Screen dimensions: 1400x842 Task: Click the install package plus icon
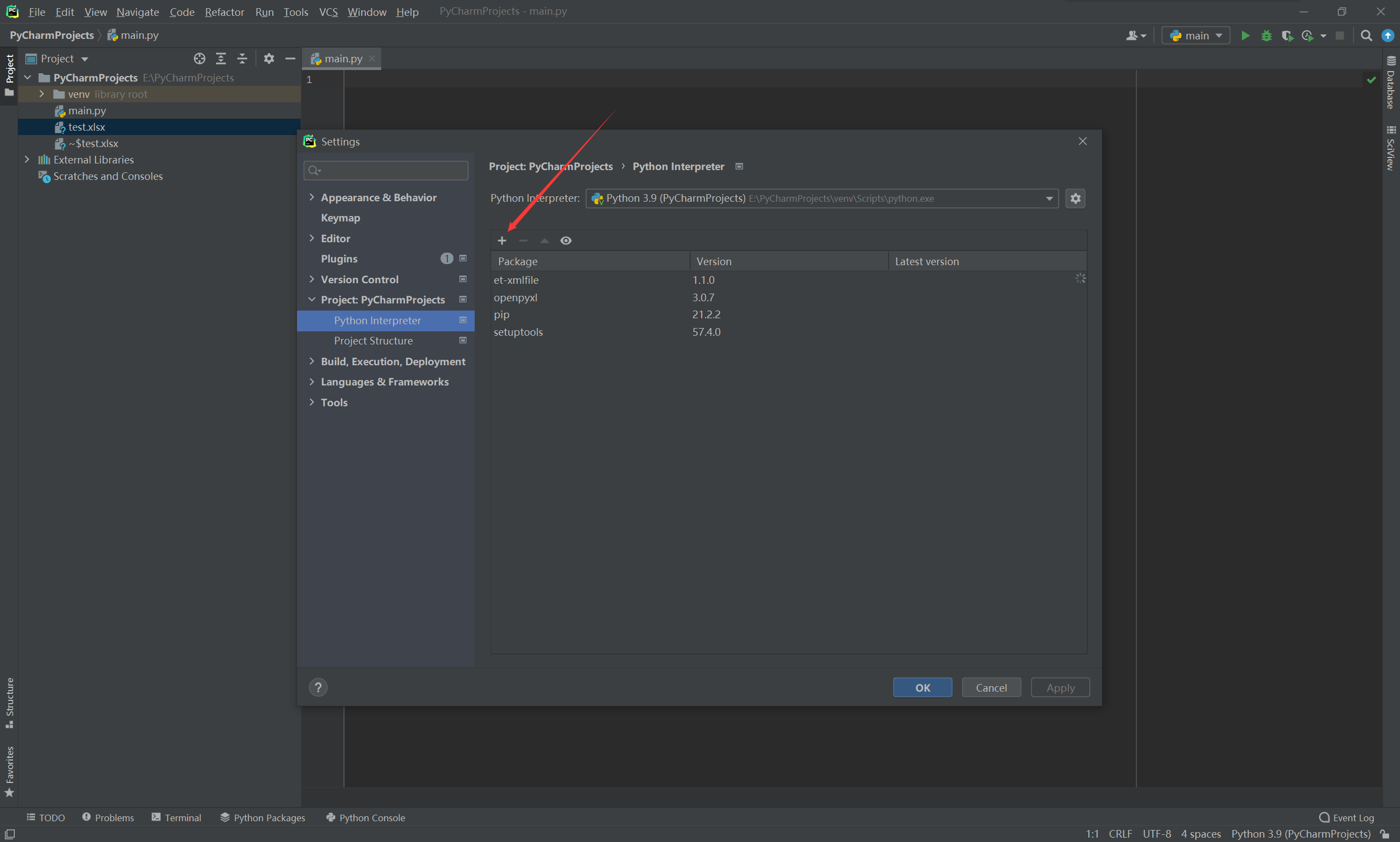[x=501, y=241]
